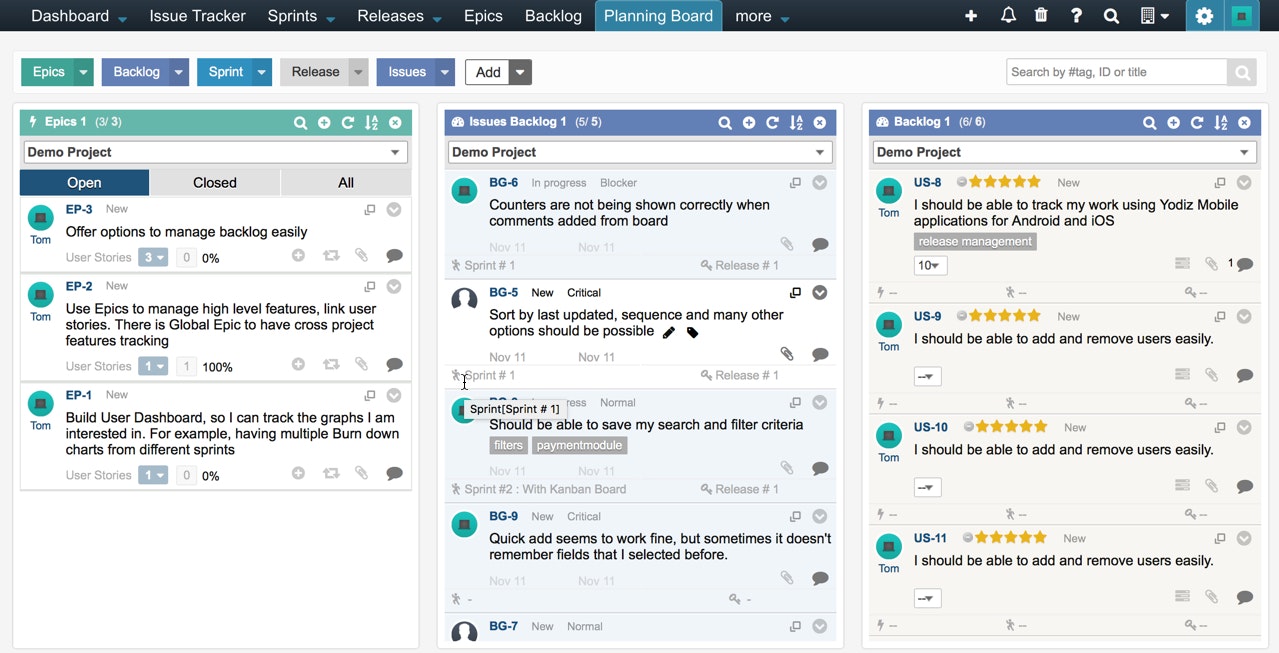Open the Demo Project dropdown in Epics panel

pos(215,152)
